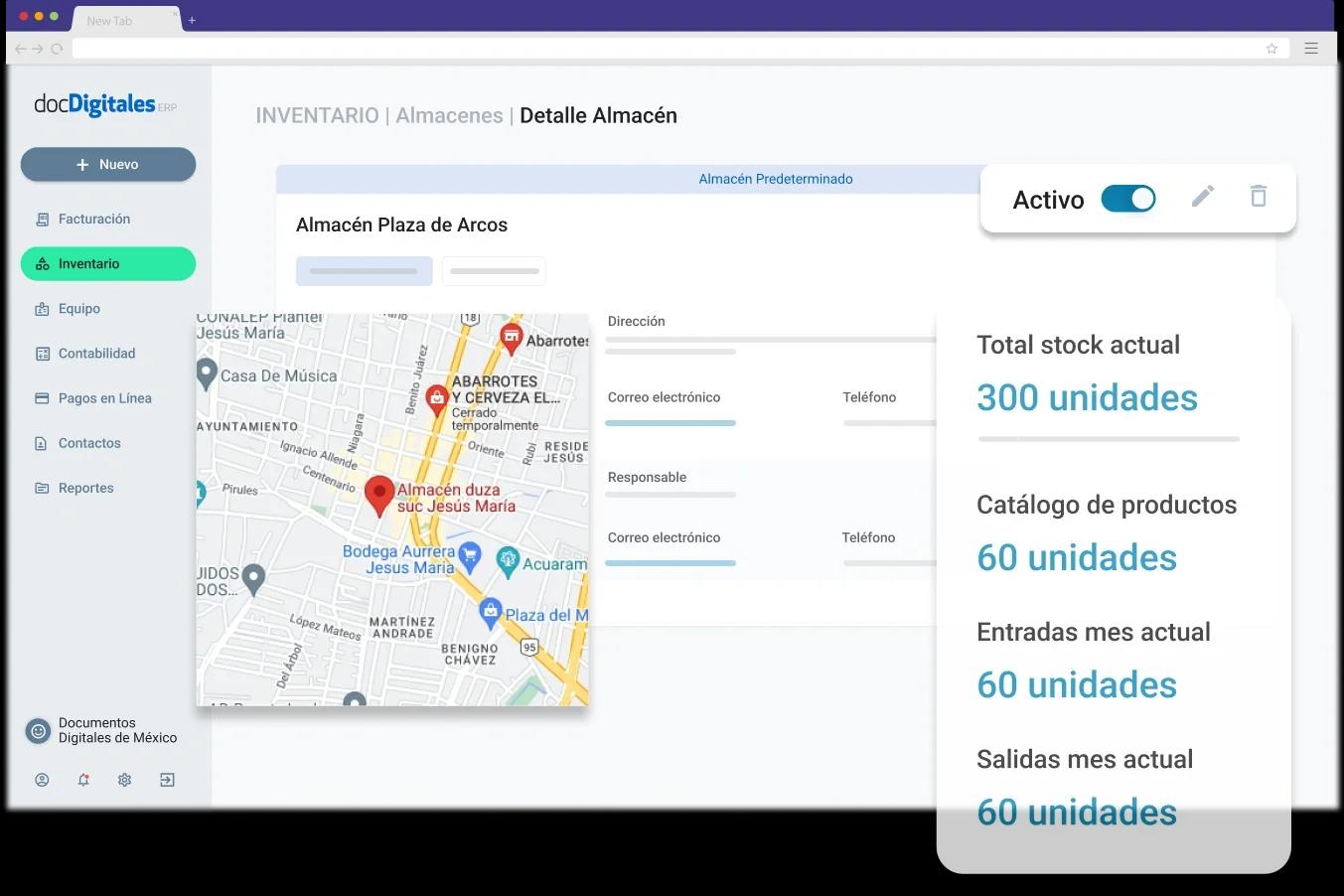Screen dimensions: 1344x896
Task: Open notifications bell at sidebar bottom
Action: point(83,780)
